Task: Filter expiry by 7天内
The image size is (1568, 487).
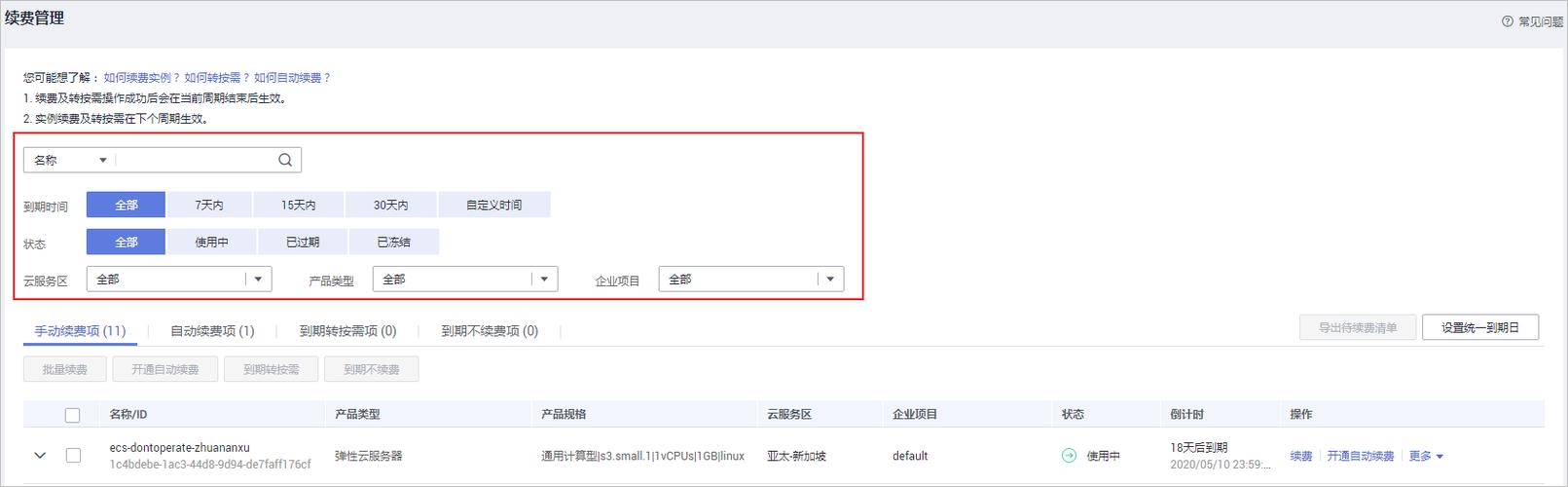Action: pos(209,205)
